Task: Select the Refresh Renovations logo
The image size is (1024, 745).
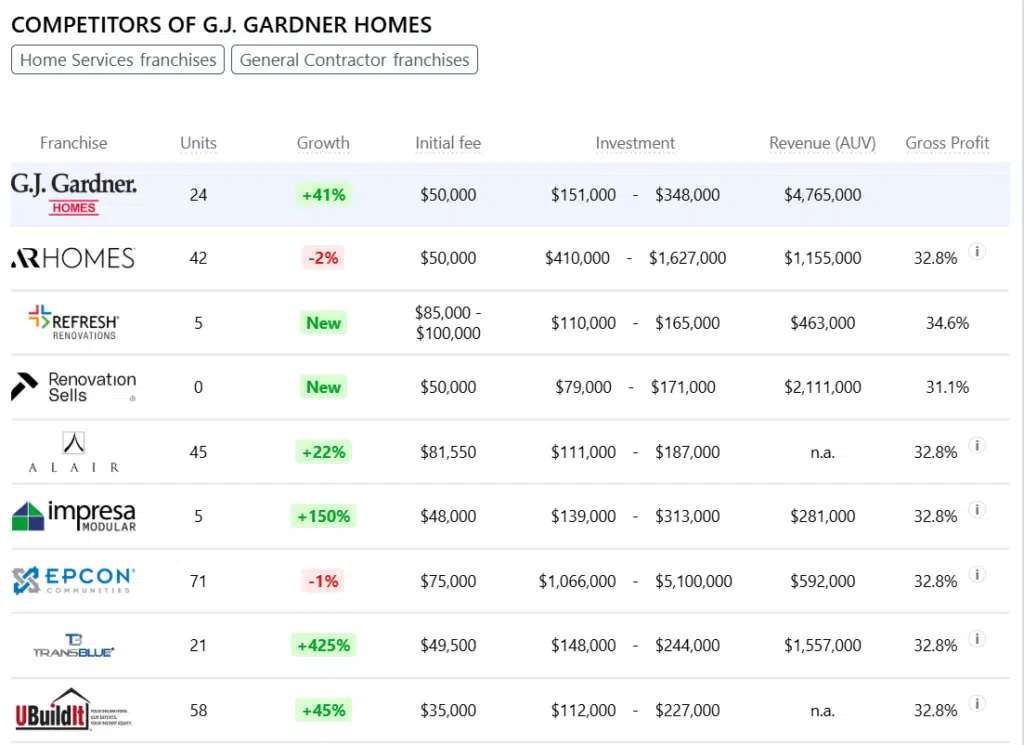Action: [73, 322]
